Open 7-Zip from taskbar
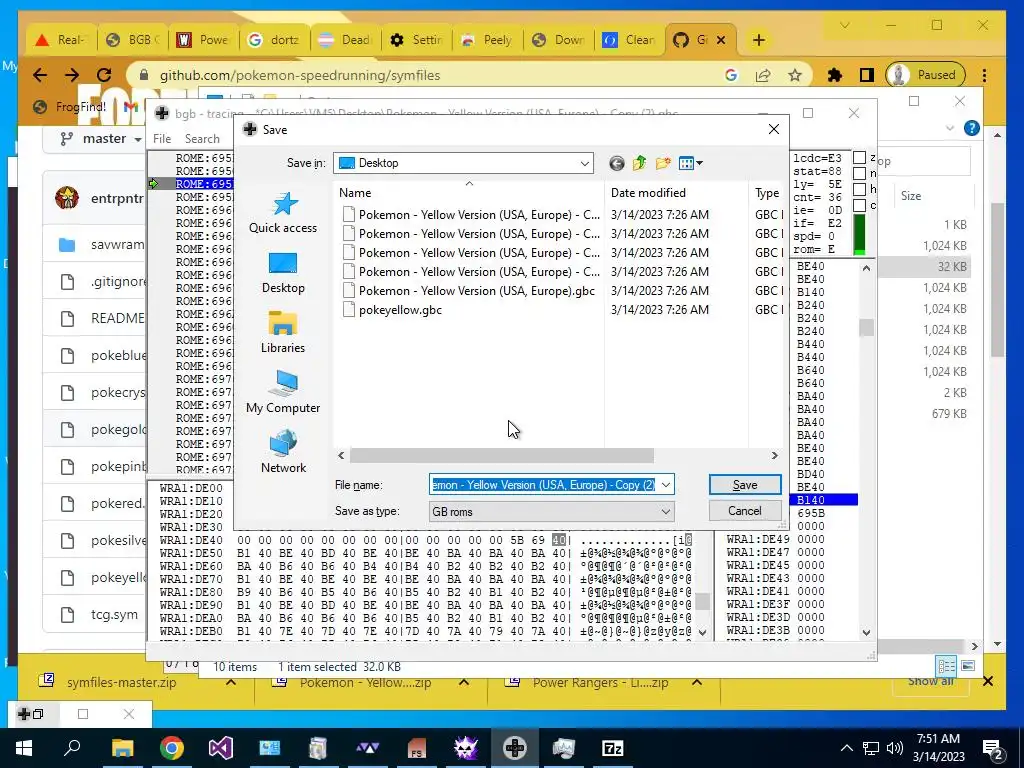The height and width of the screenshot is (768, 1024). point(613,748)
